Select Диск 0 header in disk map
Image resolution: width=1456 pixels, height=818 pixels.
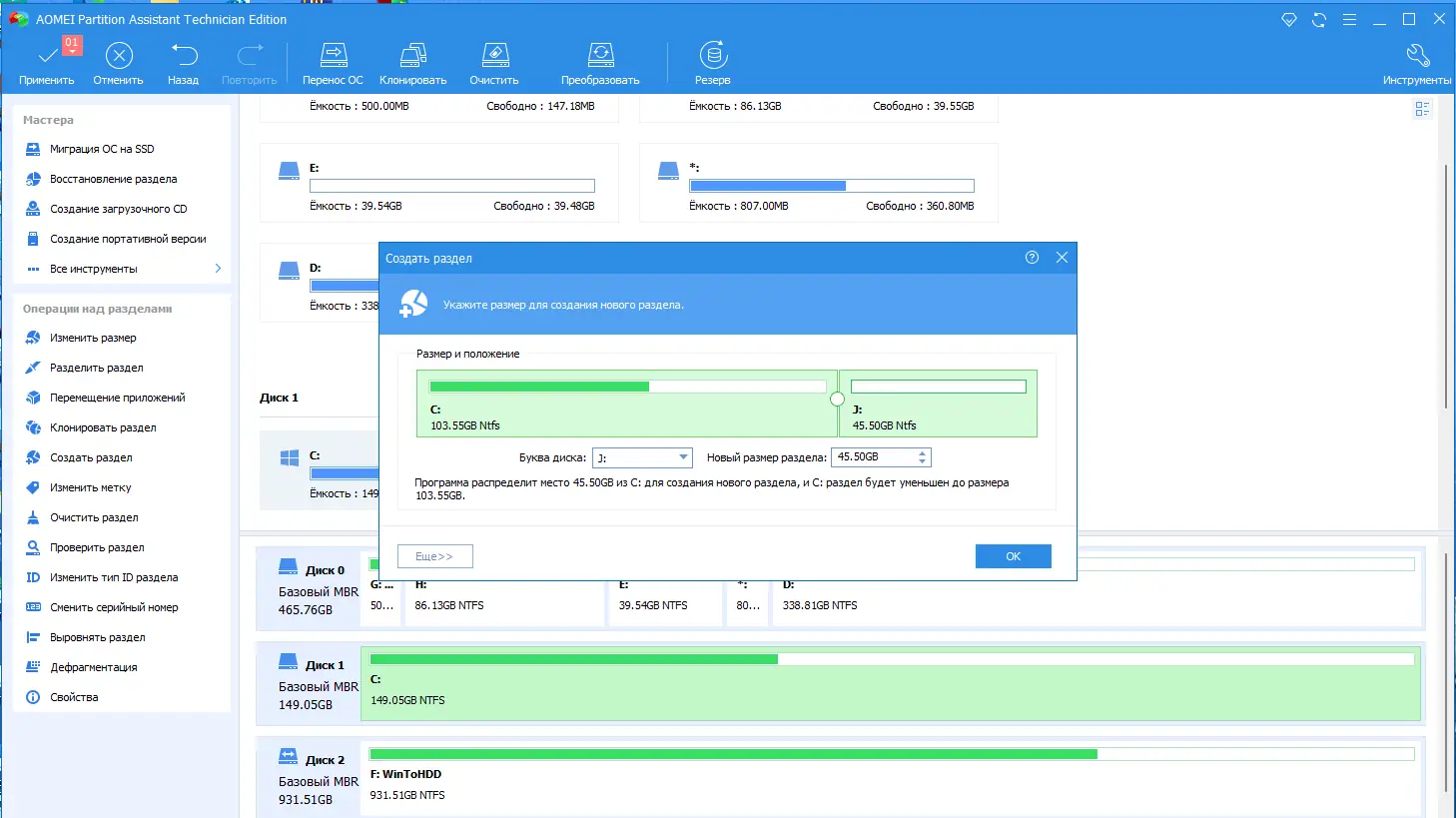tap(309, 589)
